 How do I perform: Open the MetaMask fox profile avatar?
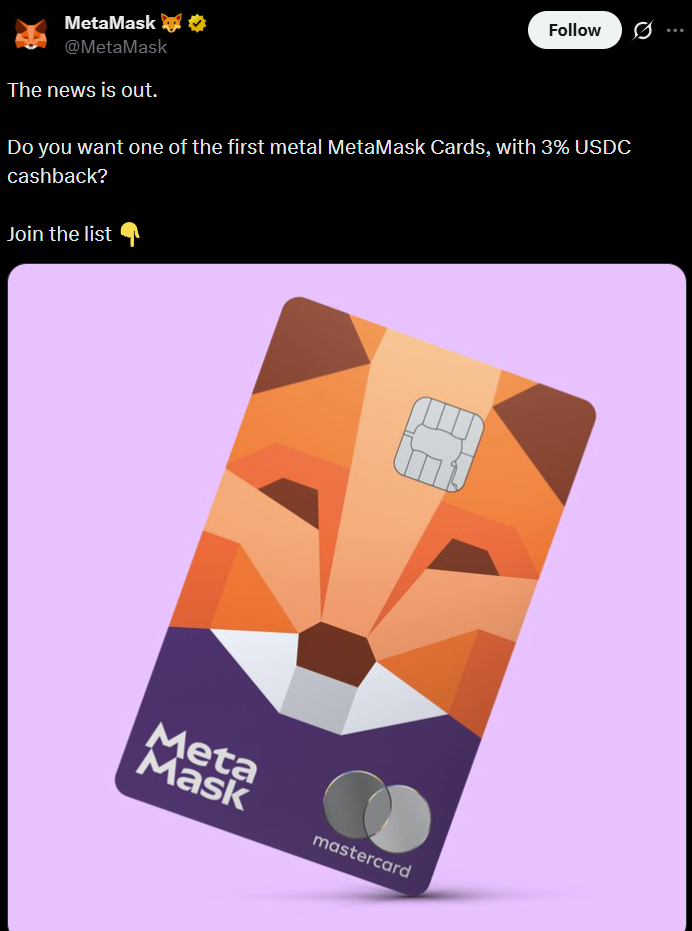(31, 34)
